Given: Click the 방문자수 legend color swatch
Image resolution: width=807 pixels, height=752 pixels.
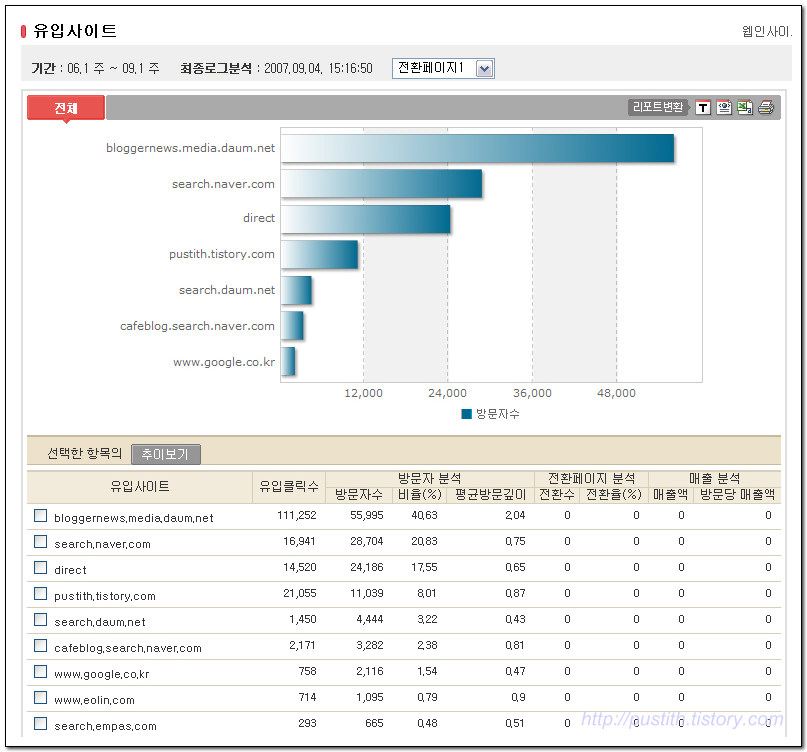Looking at the screenshot, I should coord(467,414).
